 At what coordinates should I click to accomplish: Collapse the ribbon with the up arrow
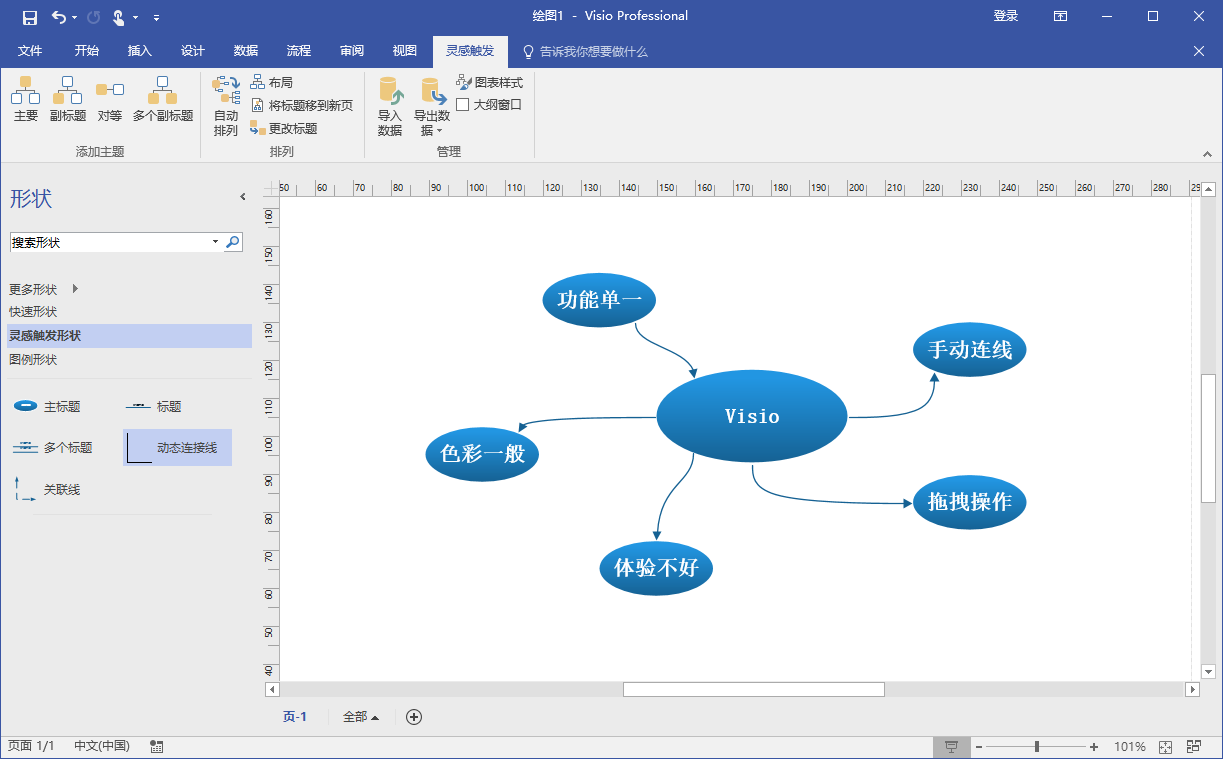[1207, 155]
